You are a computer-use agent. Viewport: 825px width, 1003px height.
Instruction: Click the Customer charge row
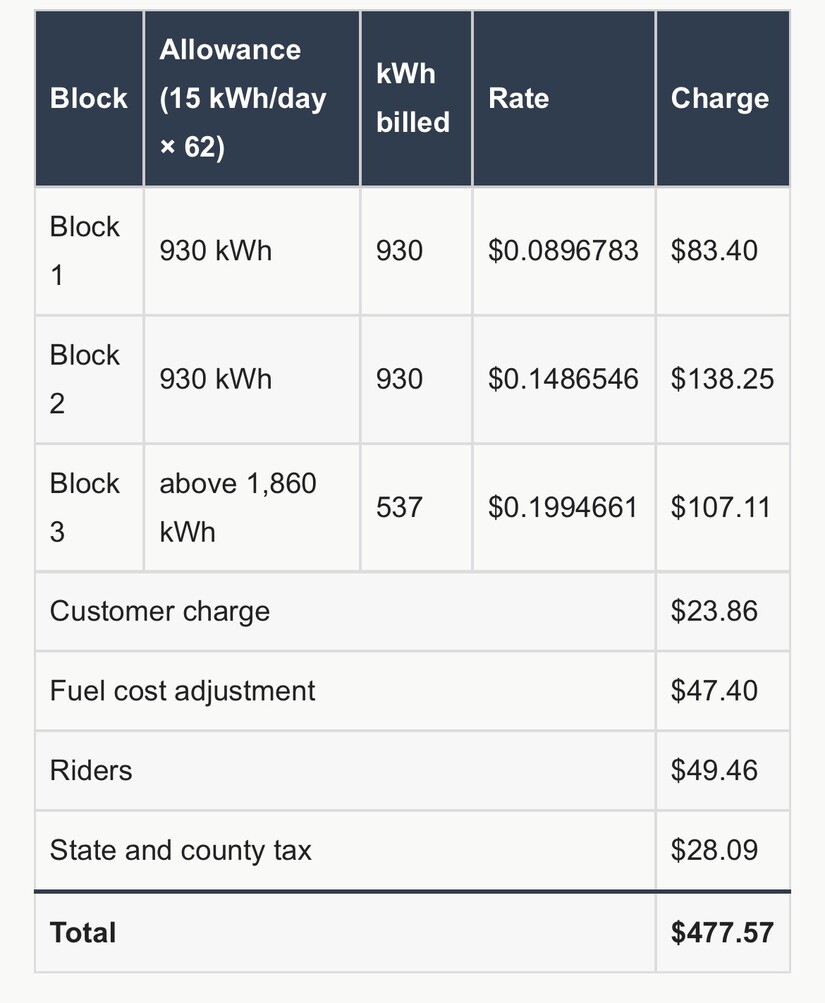pos(412,612)
